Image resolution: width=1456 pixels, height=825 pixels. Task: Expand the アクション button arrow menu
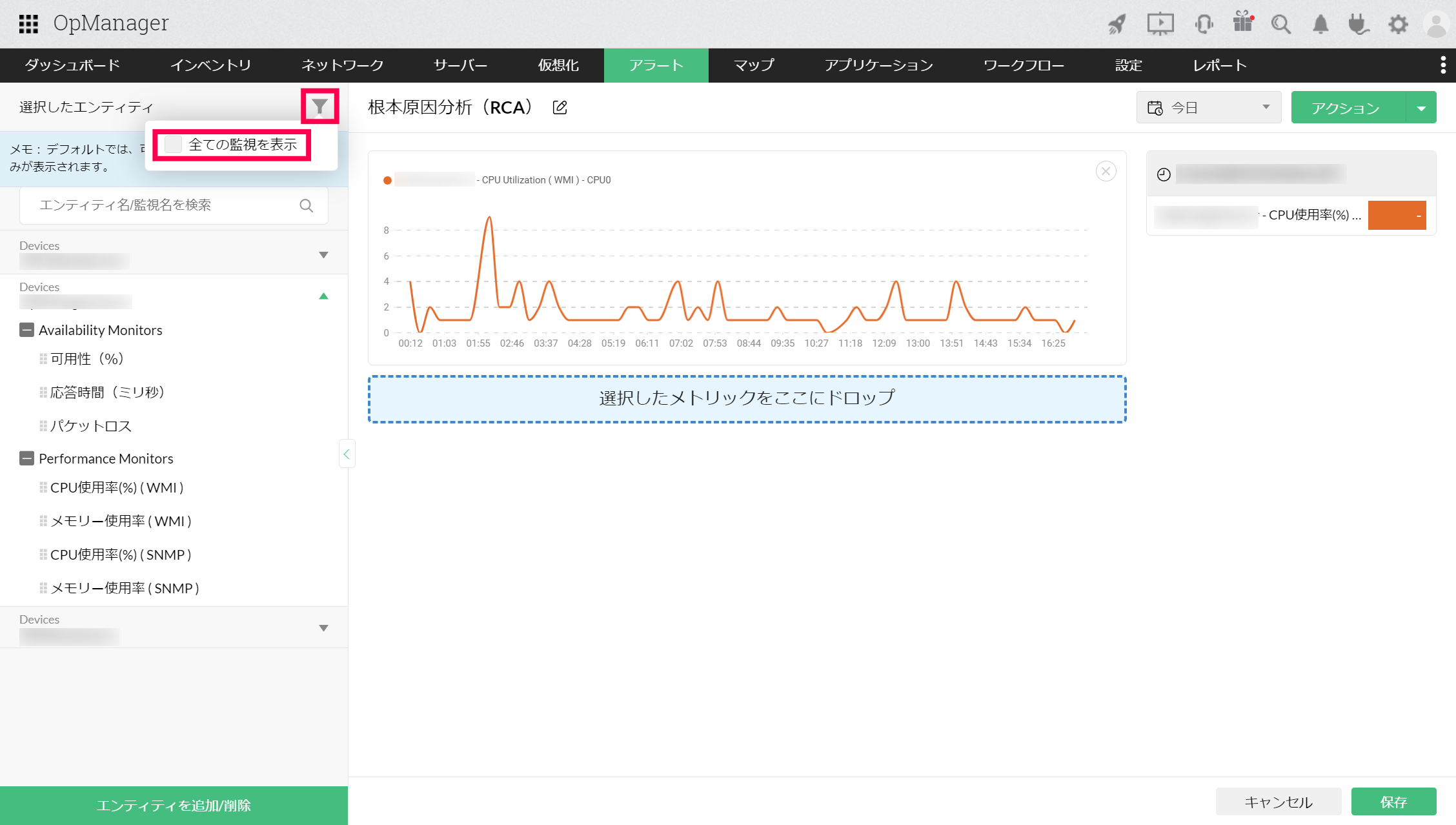click(1421, 108)
